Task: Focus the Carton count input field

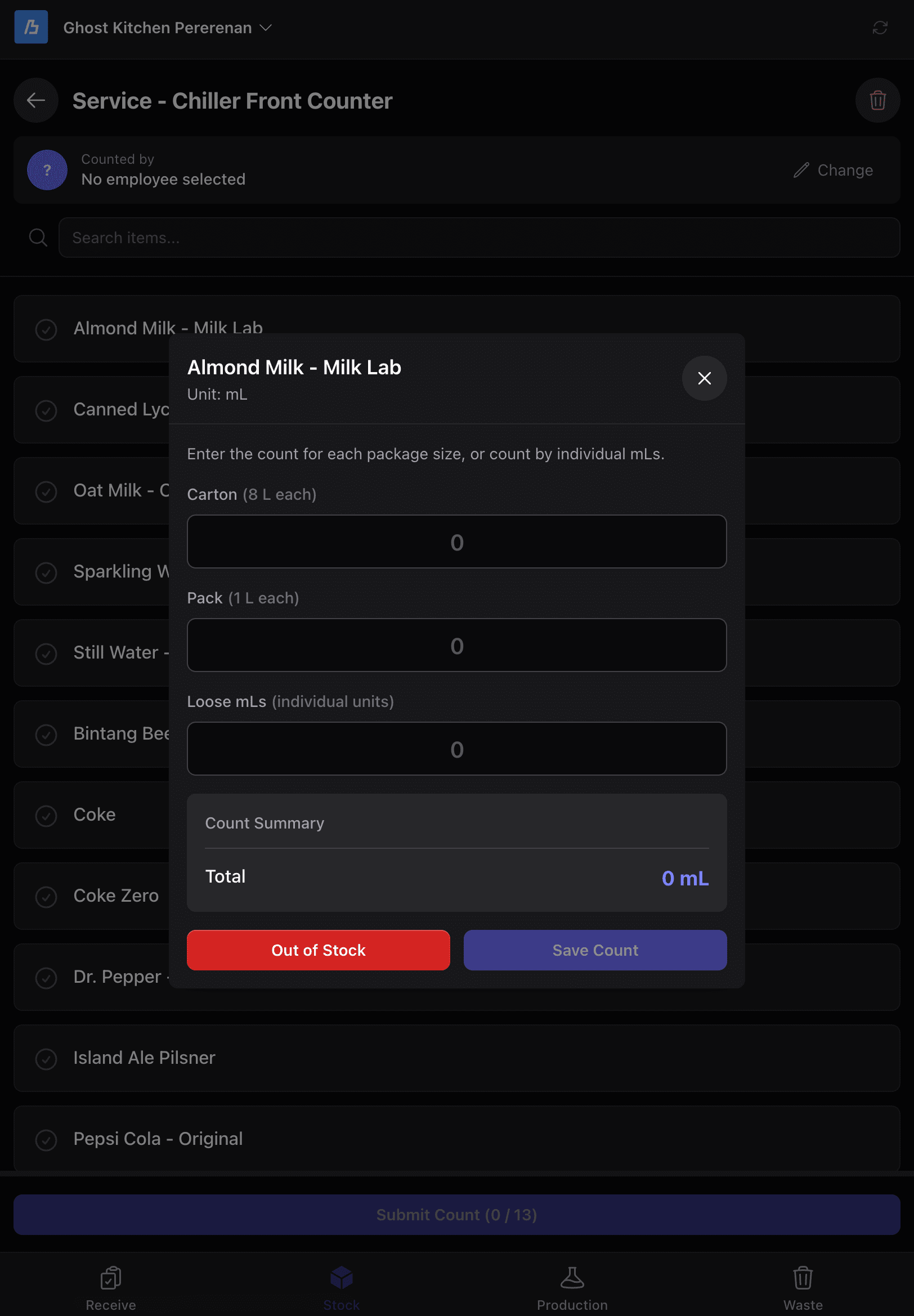Action: pos(456,541)
